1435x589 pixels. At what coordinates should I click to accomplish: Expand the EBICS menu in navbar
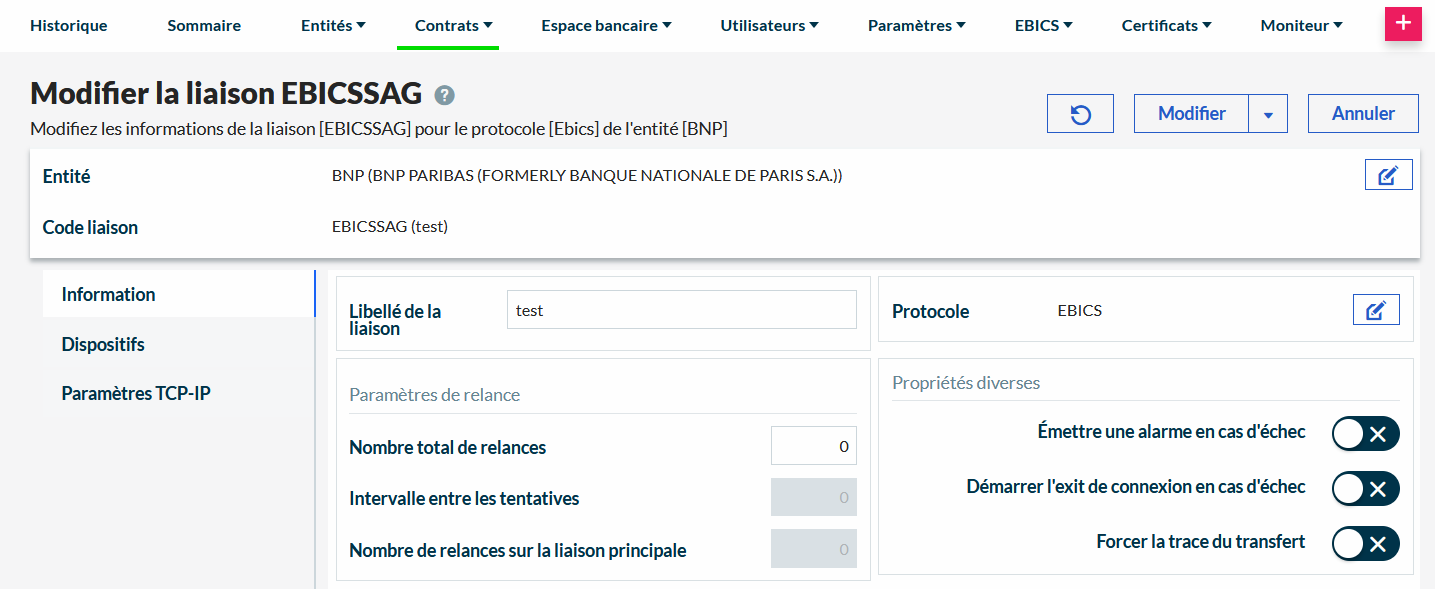click(1043, 26)
